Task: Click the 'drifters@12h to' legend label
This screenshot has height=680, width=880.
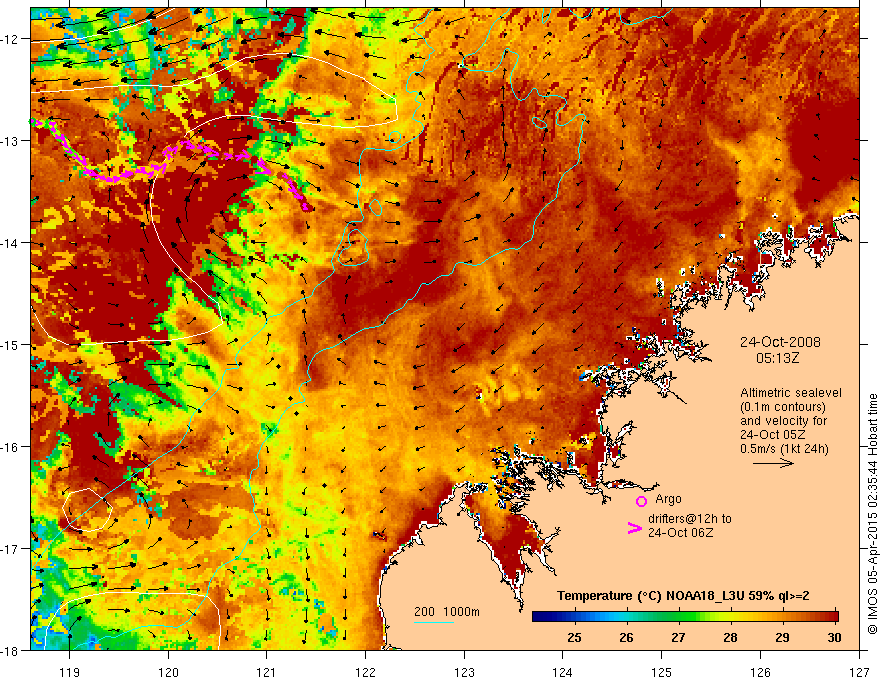Action: (x=690, y=519)
